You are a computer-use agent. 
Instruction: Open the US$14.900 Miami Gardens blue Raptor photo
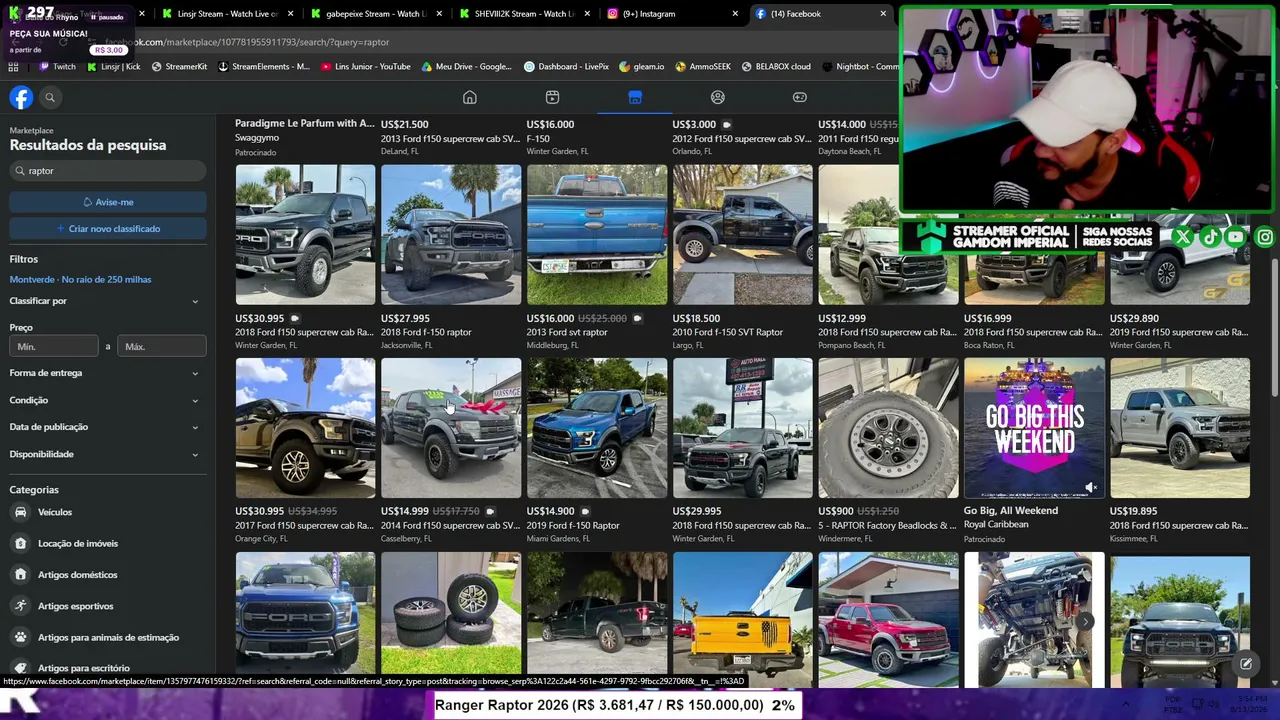coord(597,428)
